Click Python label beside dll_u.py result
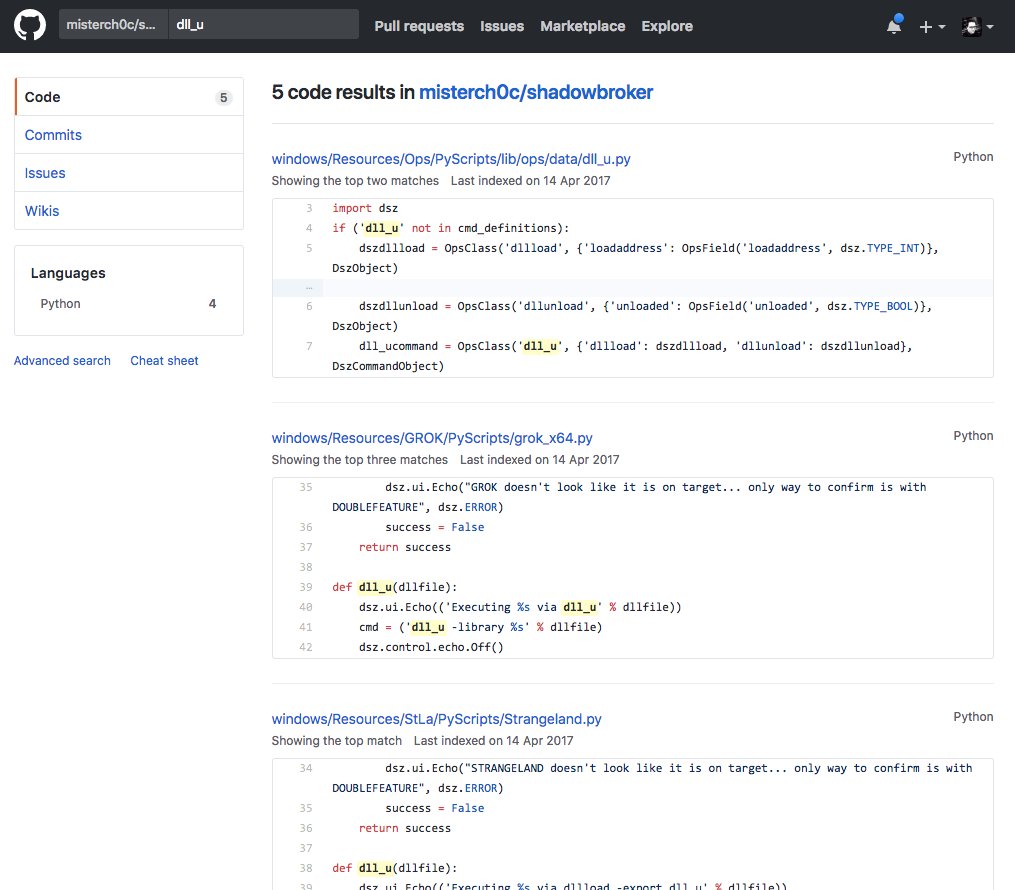 tap(973, 157)
